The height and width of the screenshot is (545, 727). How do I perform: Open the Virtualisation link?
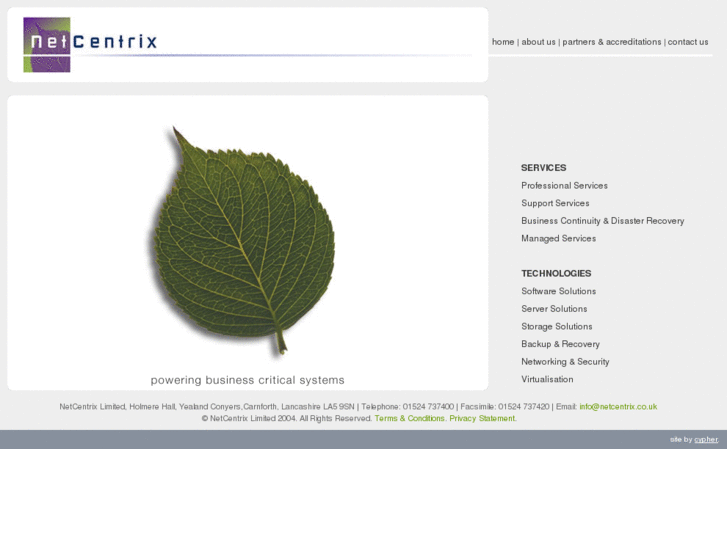pos(547,379)
